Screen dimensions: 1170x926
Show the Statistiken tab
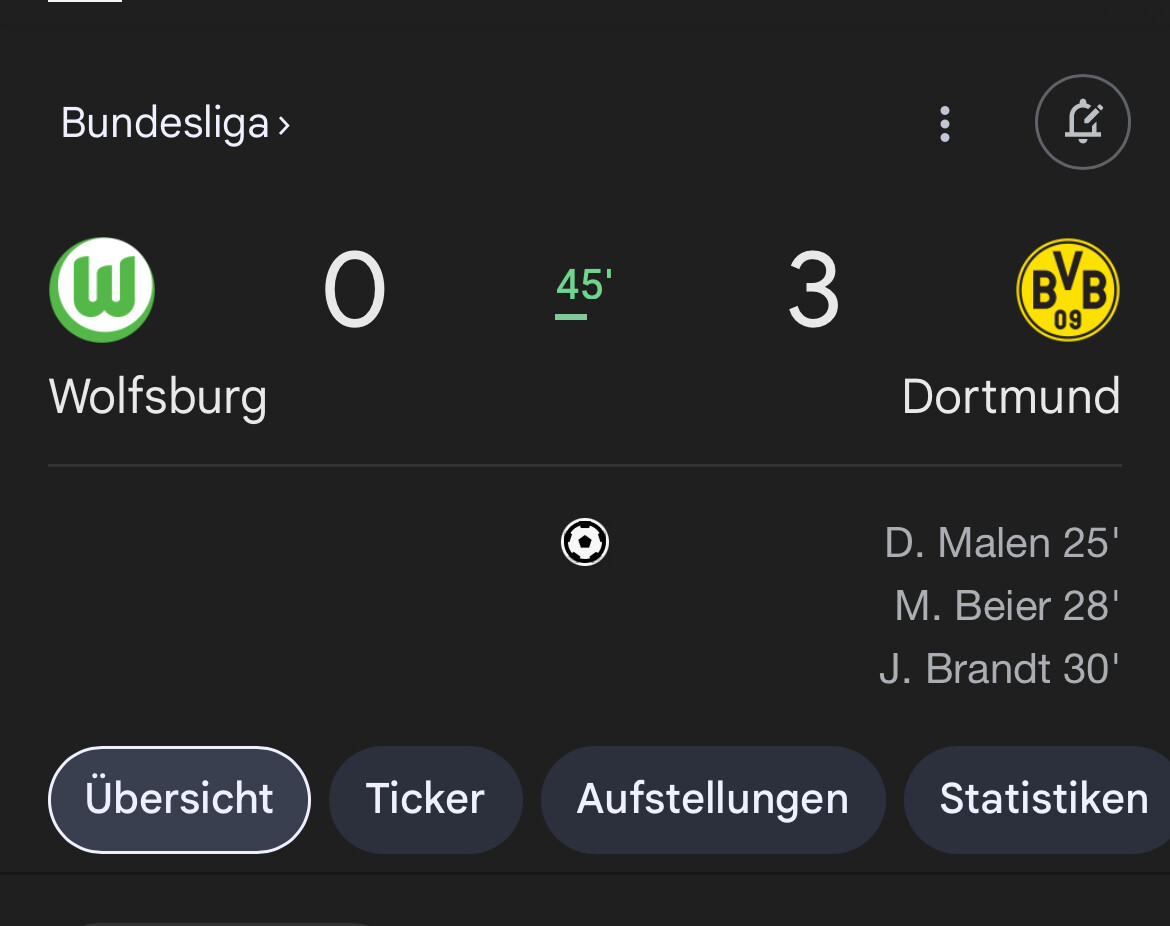click(x=1037, y=799)
